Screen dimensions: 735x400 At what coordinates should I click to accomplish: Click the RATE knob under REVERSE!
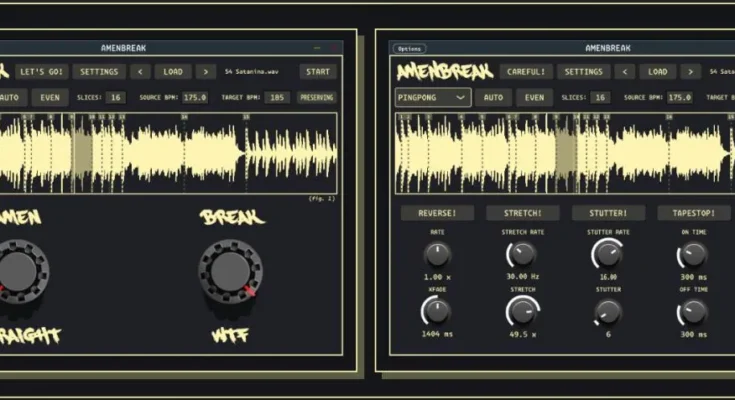(437, 254)
